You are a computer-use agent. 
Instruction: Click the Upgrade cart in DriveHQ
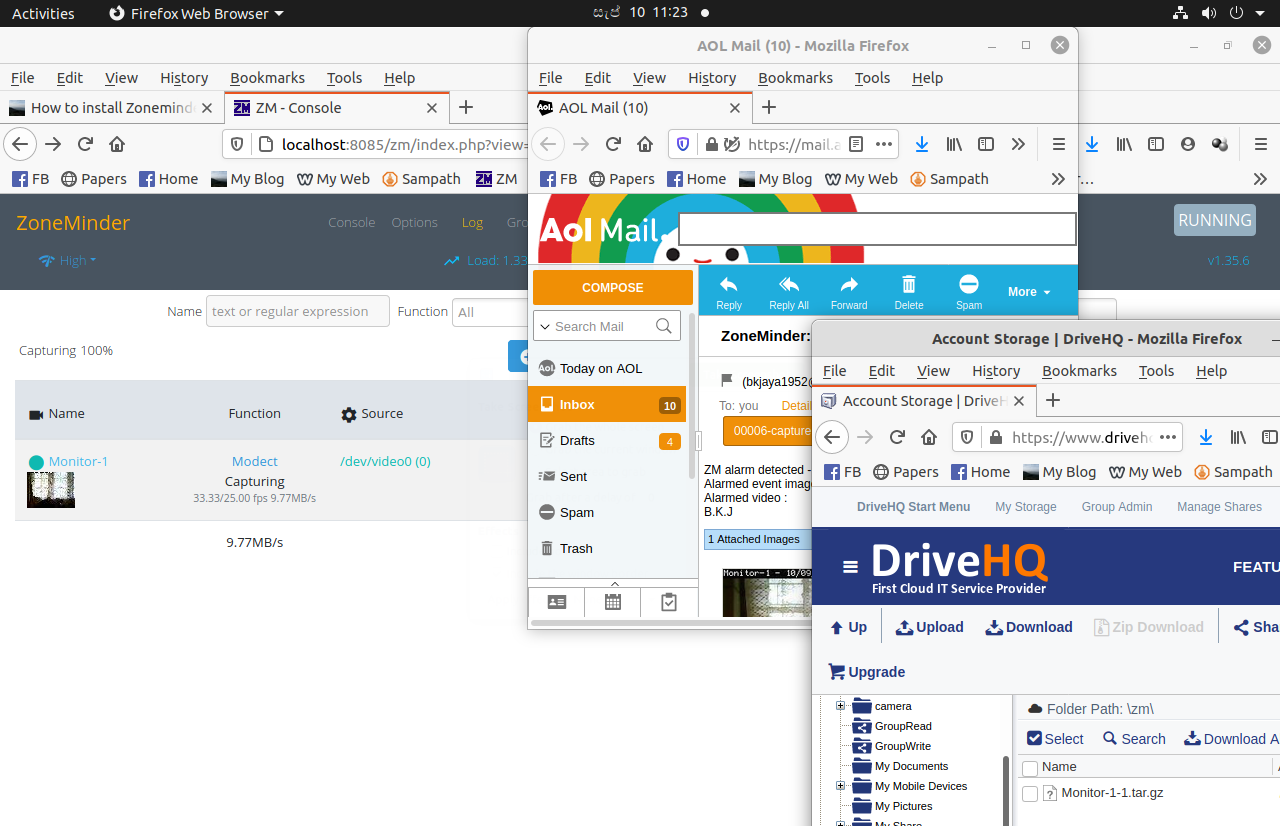pyautogui.click(x=867, y=672)
